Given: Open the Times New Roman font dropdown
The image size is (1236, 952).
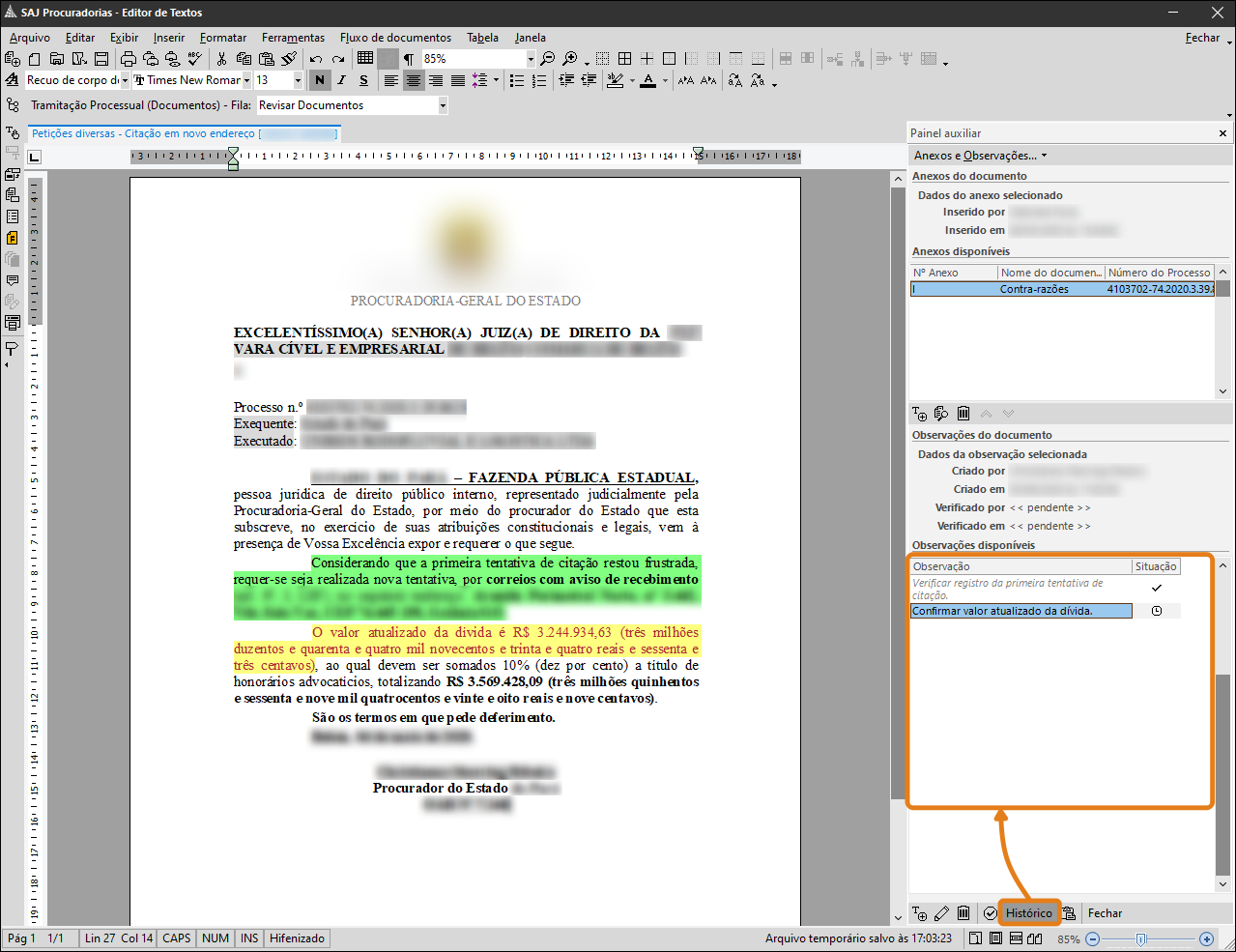Looking at the screenshot, I should tap(246, 80).
